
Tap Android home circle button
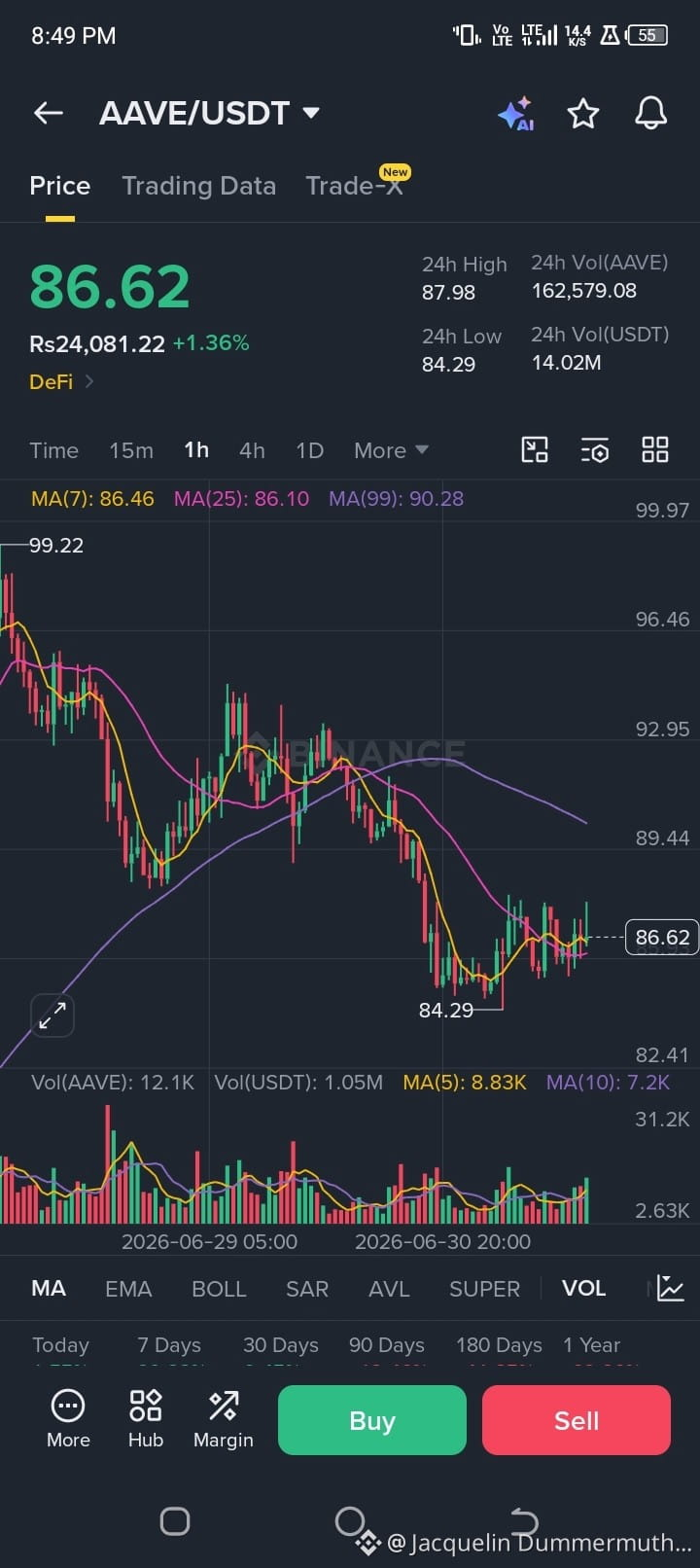point(350,1520)
